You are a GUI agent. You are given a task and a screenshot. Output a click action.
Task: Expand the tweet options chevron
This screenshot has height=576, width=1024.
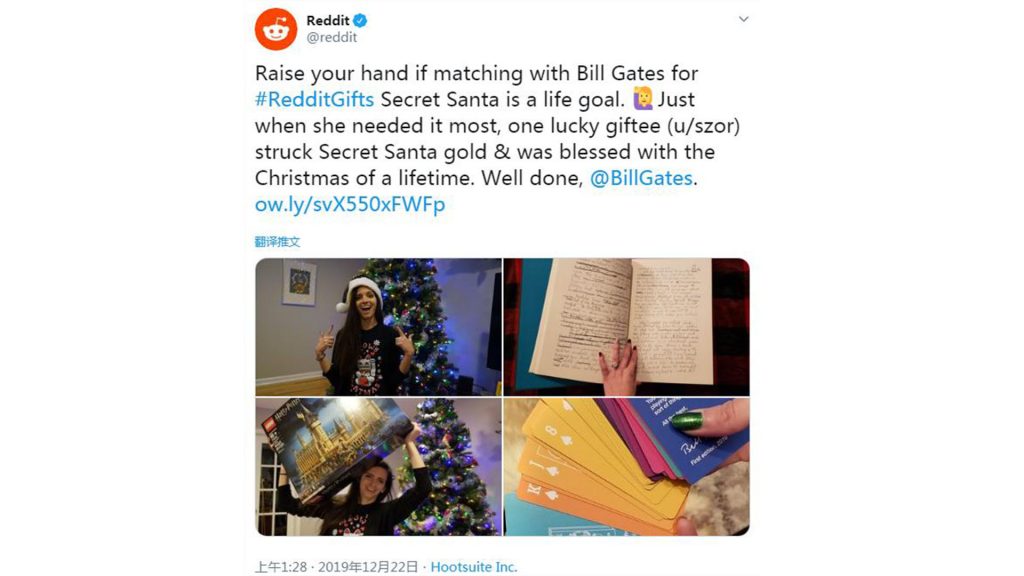point(743,19)
